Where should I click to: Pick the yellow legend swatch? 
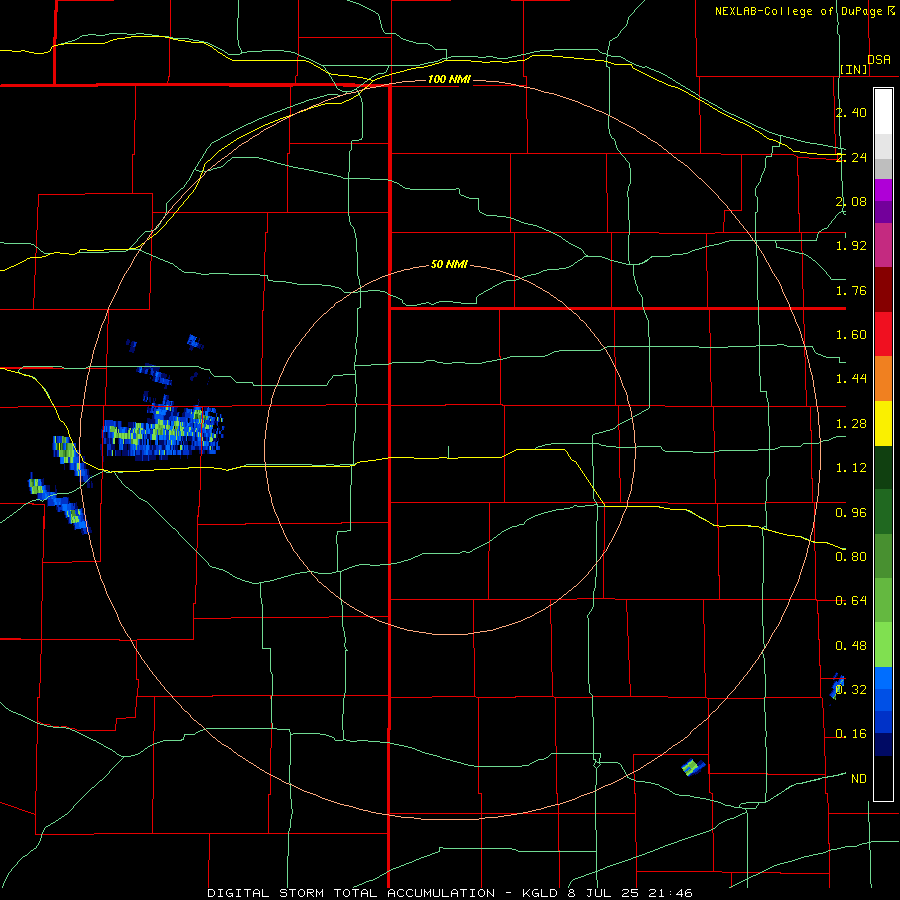pos(883,423)
